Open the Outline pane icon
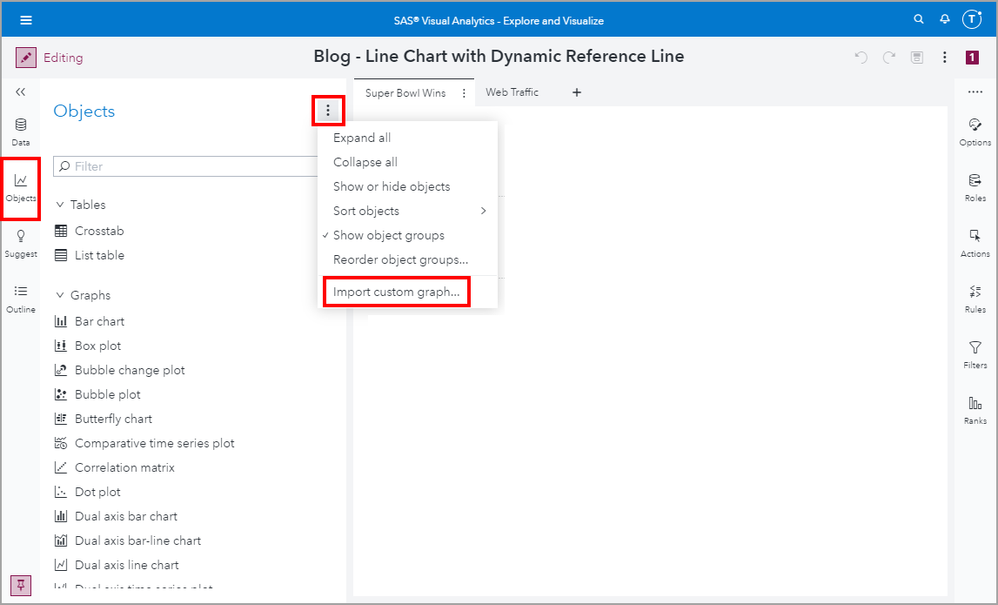This screenshot has width=998, height=605. tap(20, 297)
